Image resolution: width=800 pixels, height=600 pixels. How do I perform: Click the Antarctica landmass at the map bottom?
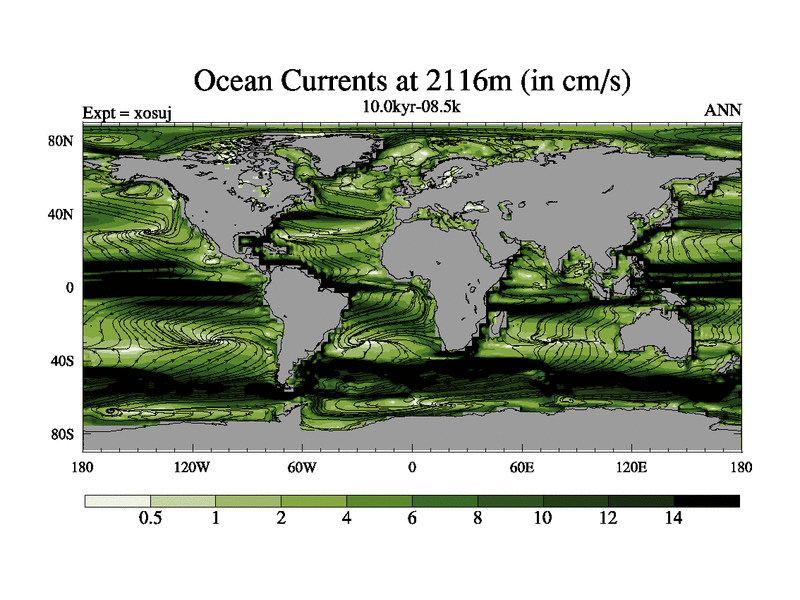(450, 440)
